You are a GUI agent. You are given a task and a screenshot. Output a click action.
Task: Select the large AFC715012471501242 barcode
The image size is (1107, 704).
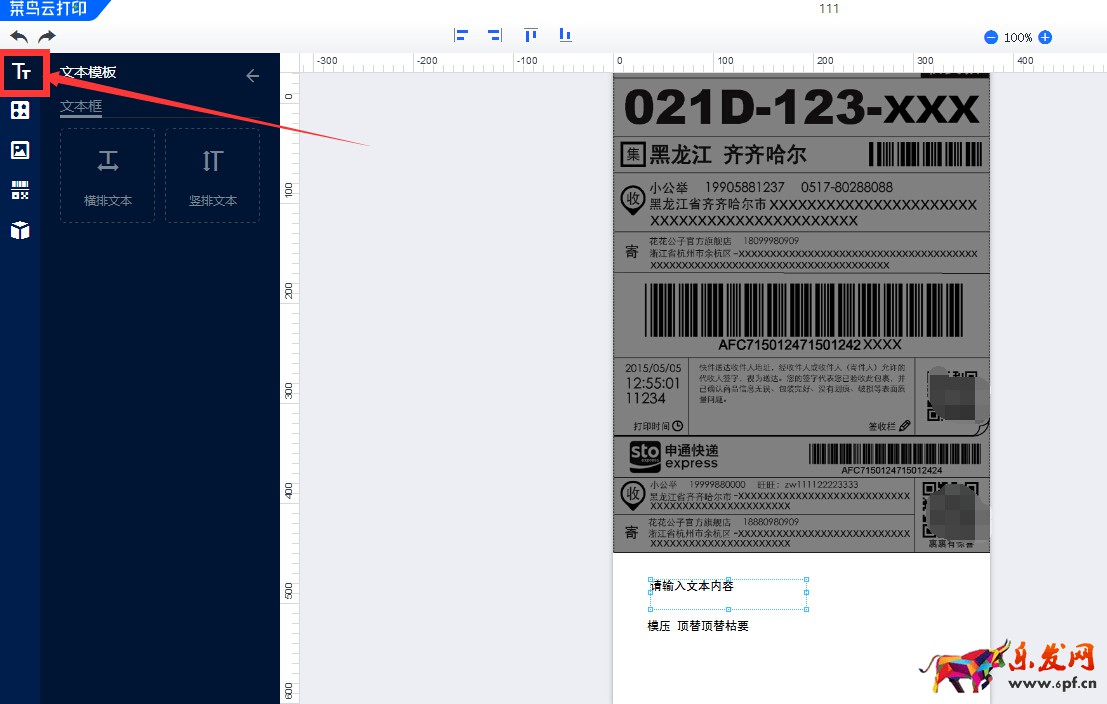tap(803, 311)
